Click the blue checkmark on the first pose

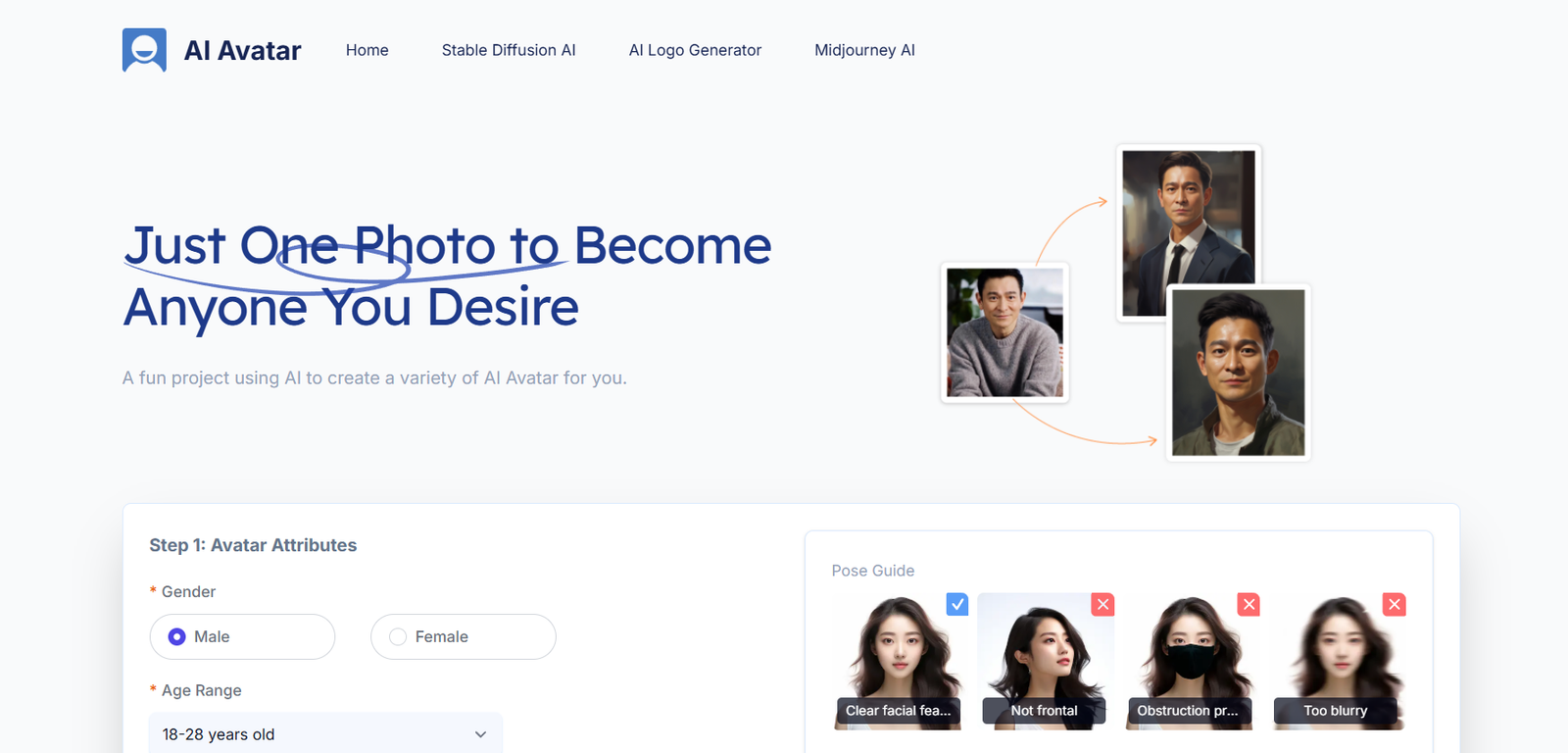tap(957, 605)
